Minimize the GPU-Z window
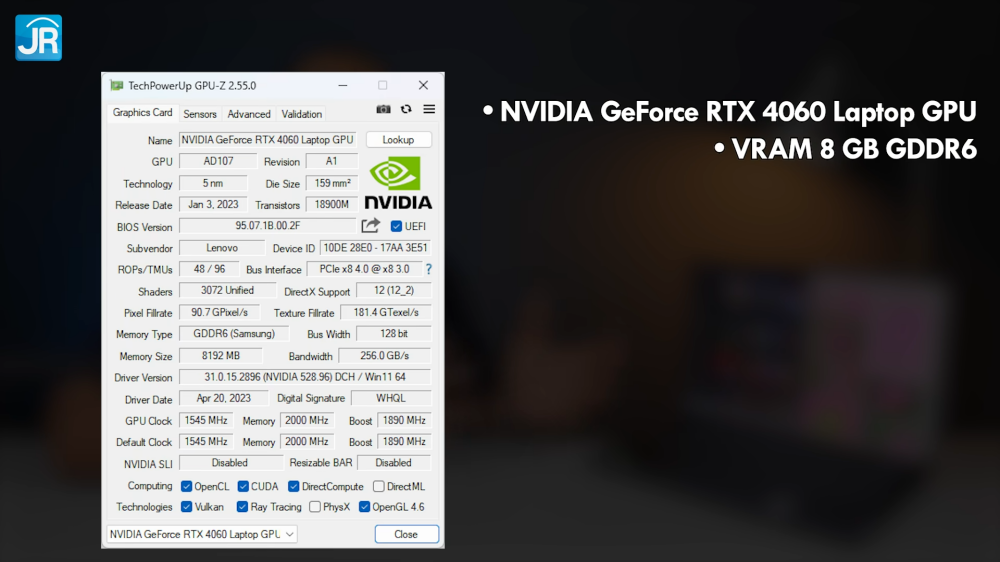 [x=342, y=85]
